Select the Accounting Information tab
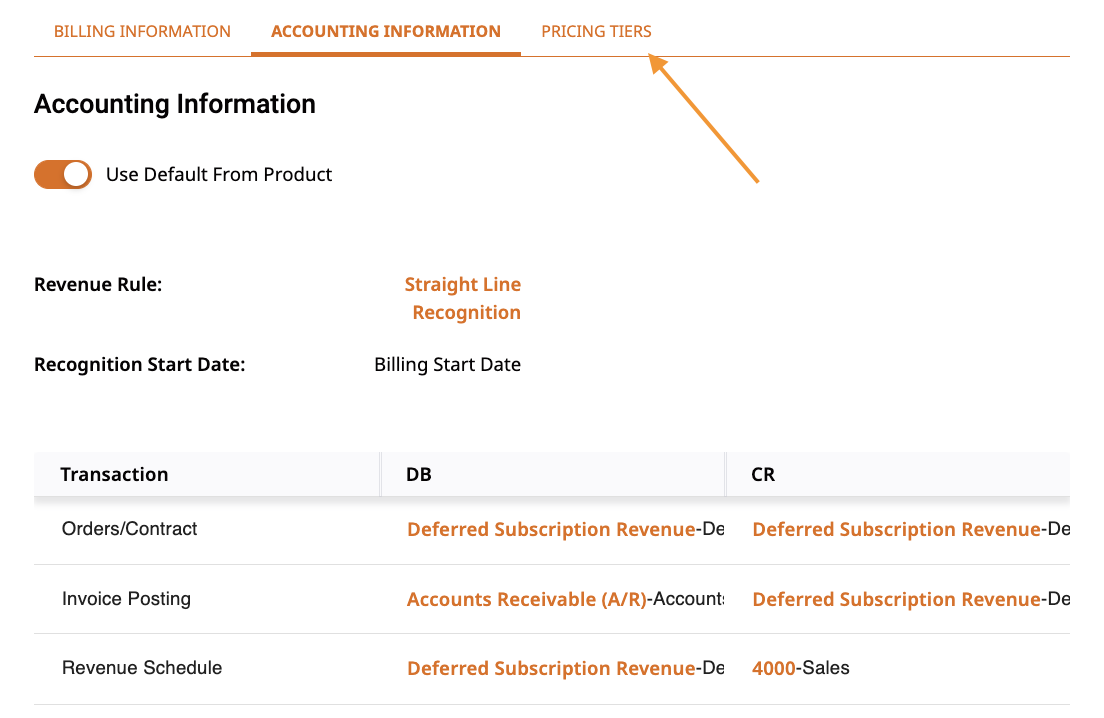1104x718 pixels. (x=386, y=32)
